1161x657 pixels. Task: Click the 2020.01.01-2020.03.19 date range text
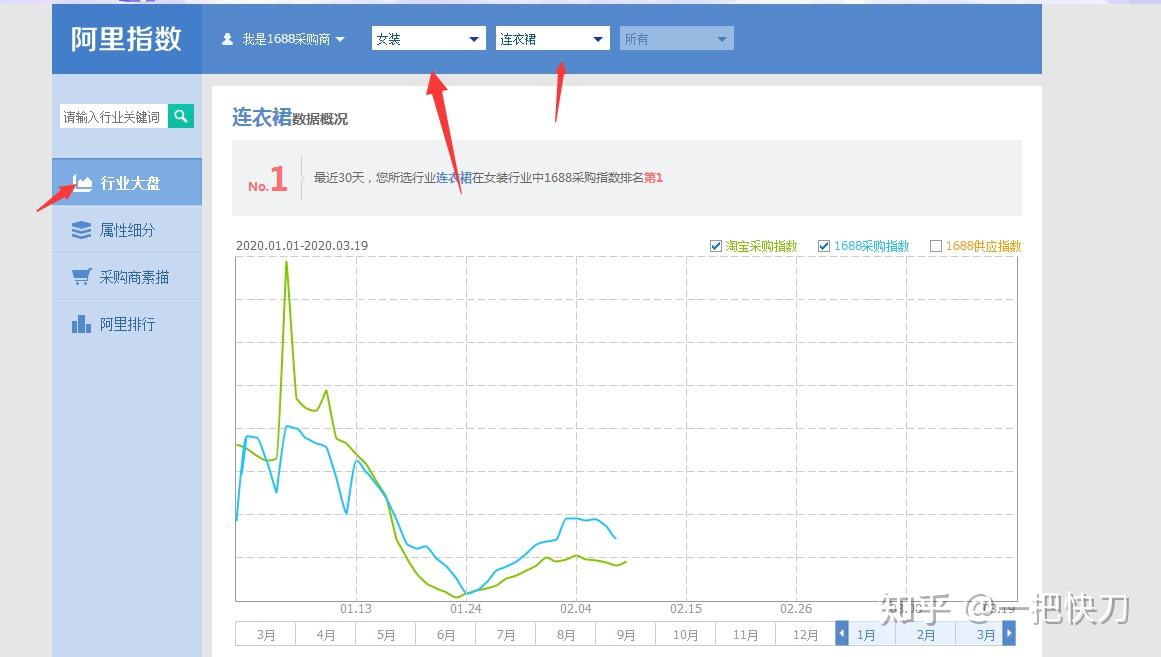302,246
